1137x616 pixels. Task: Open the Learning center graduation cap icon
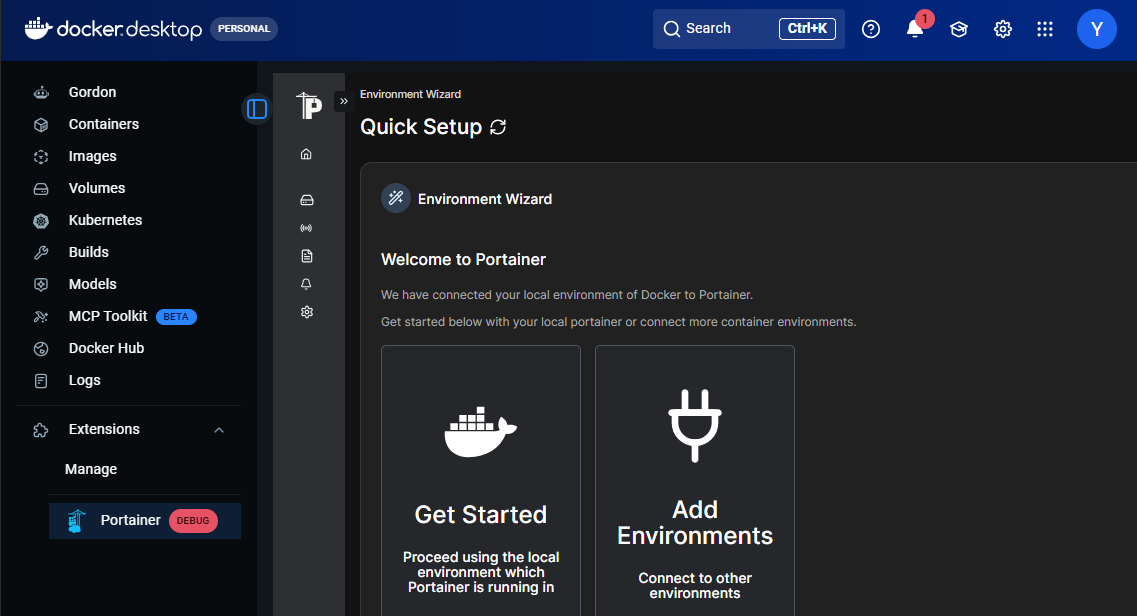(x=959, y=29)
